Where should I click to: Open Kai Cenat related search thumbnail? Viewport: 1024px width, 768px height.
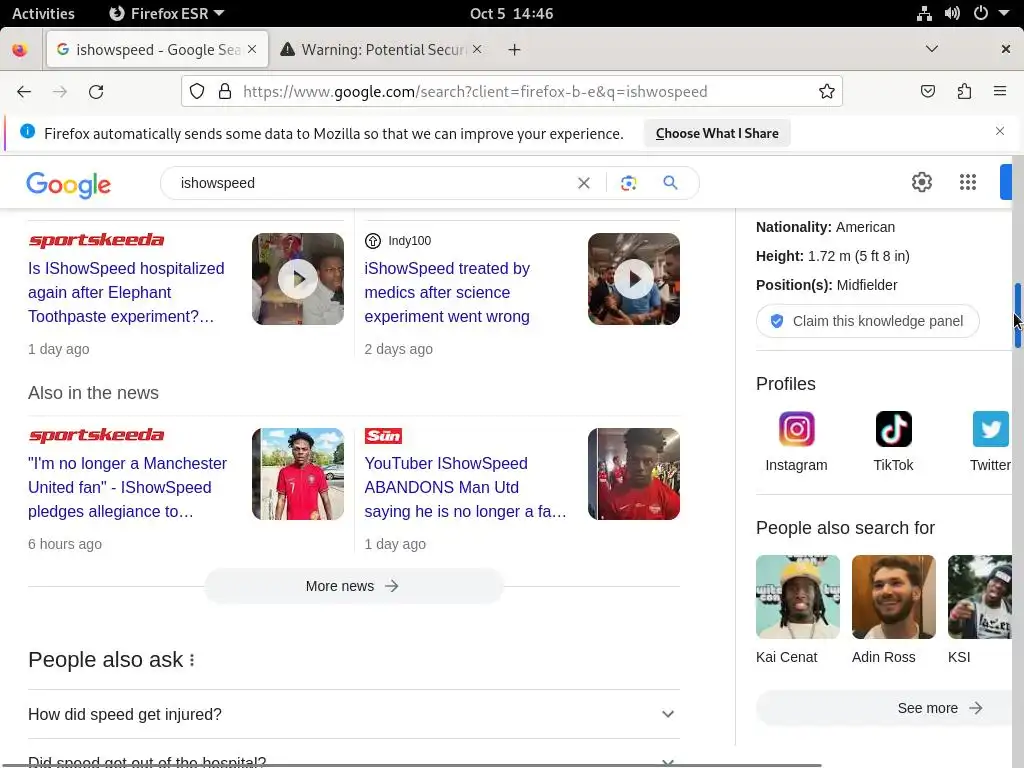797,597
